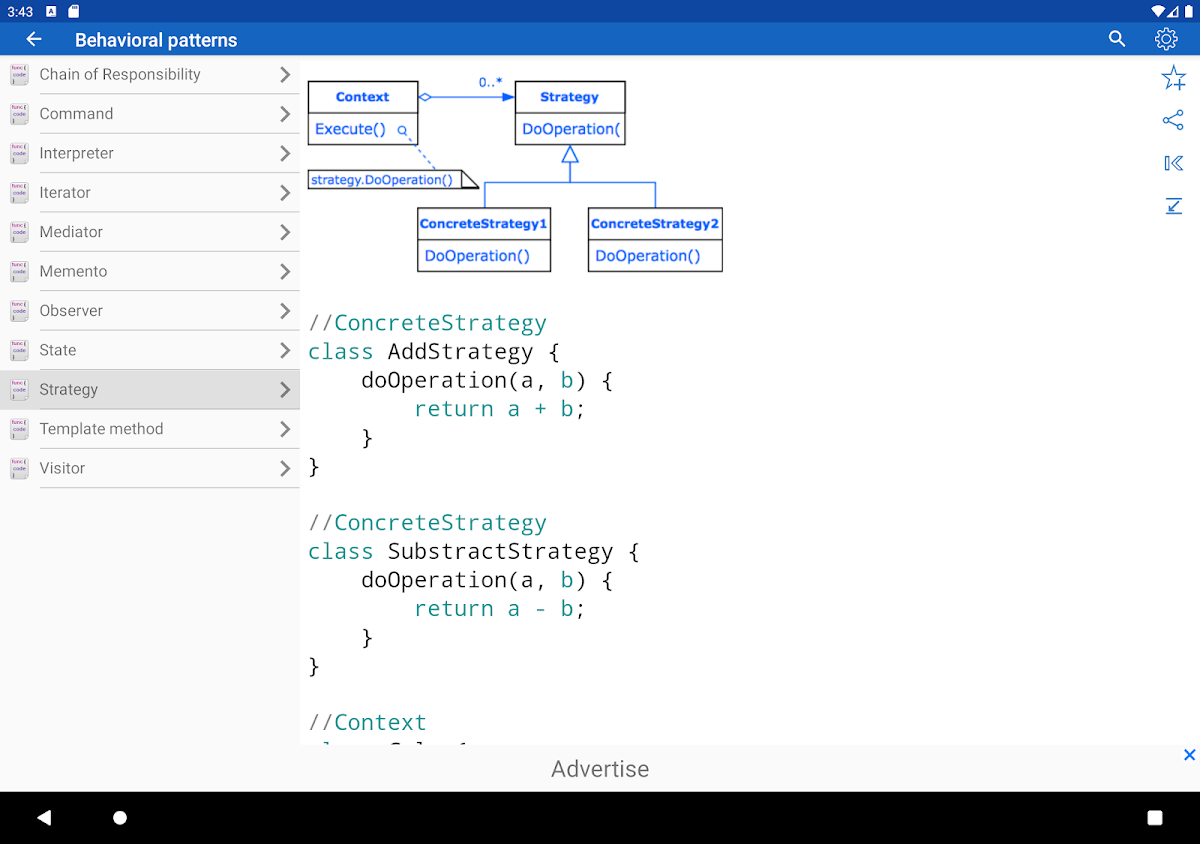Expand the Command item chevron
The height and width of the screenshot is (844, 1200).
tap(285, 114)
